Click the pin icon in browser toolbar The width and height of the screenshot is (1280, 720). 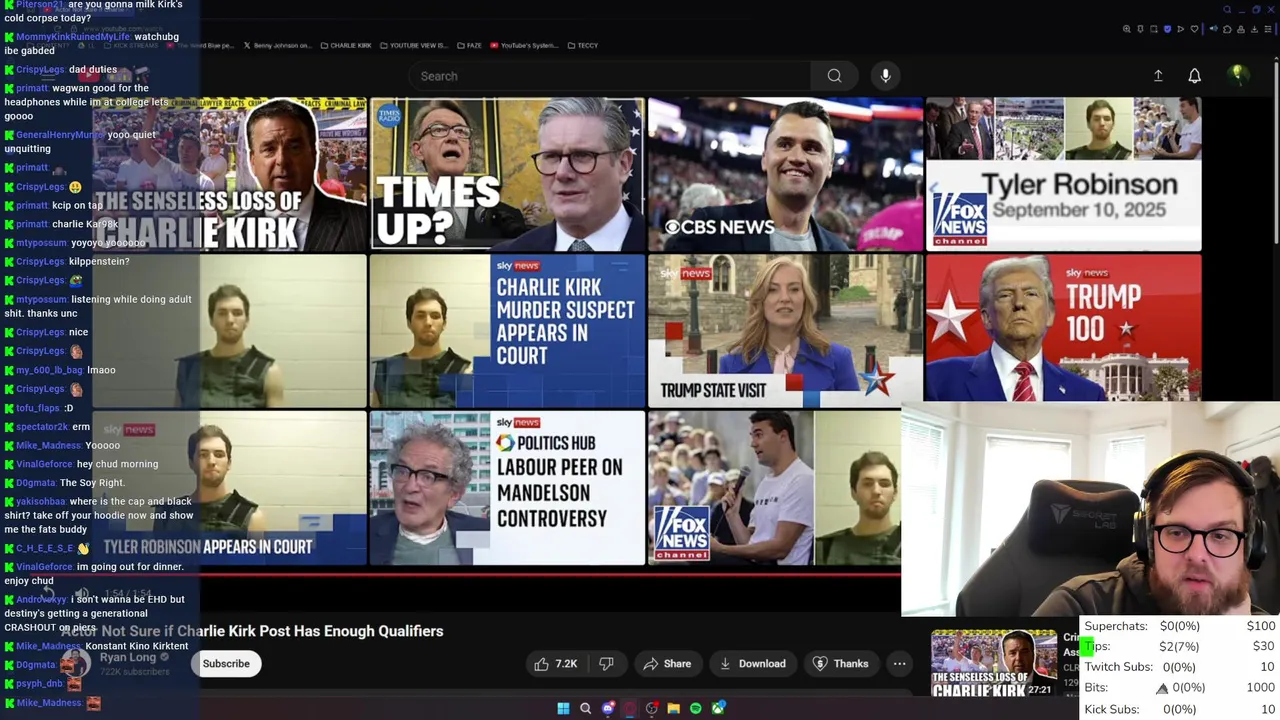(1140, 29)
